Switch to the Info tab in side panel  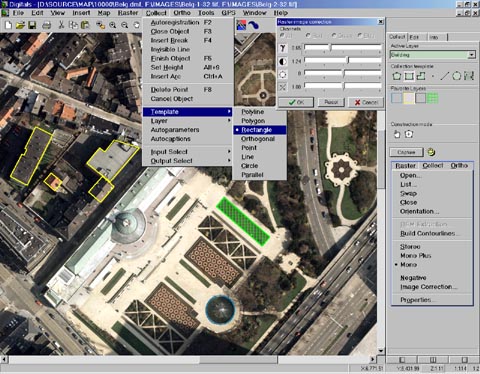434,37
